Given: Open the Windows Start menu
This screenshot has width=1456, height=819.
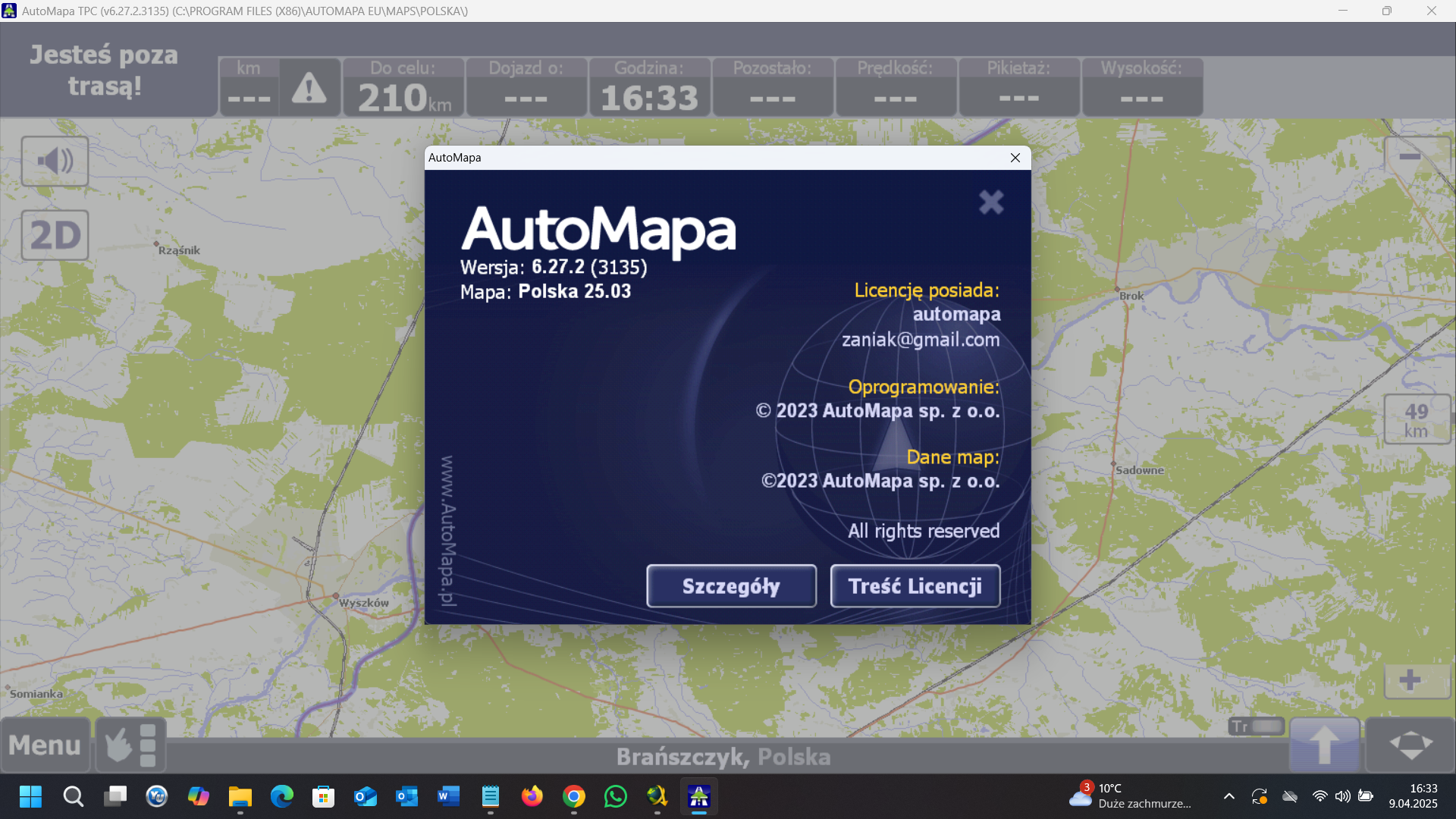Looking at the screenshot, I should click(x=30, y=796).
